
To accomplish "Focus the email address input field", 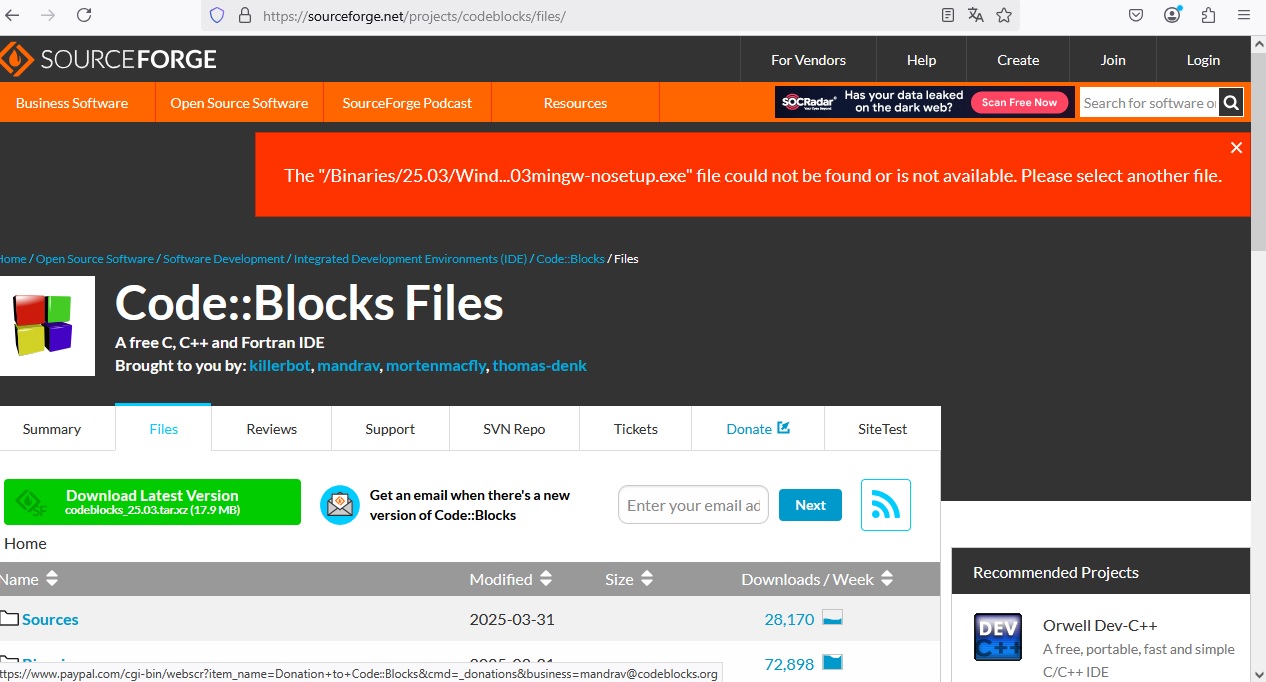I will (x=693, y=505).
